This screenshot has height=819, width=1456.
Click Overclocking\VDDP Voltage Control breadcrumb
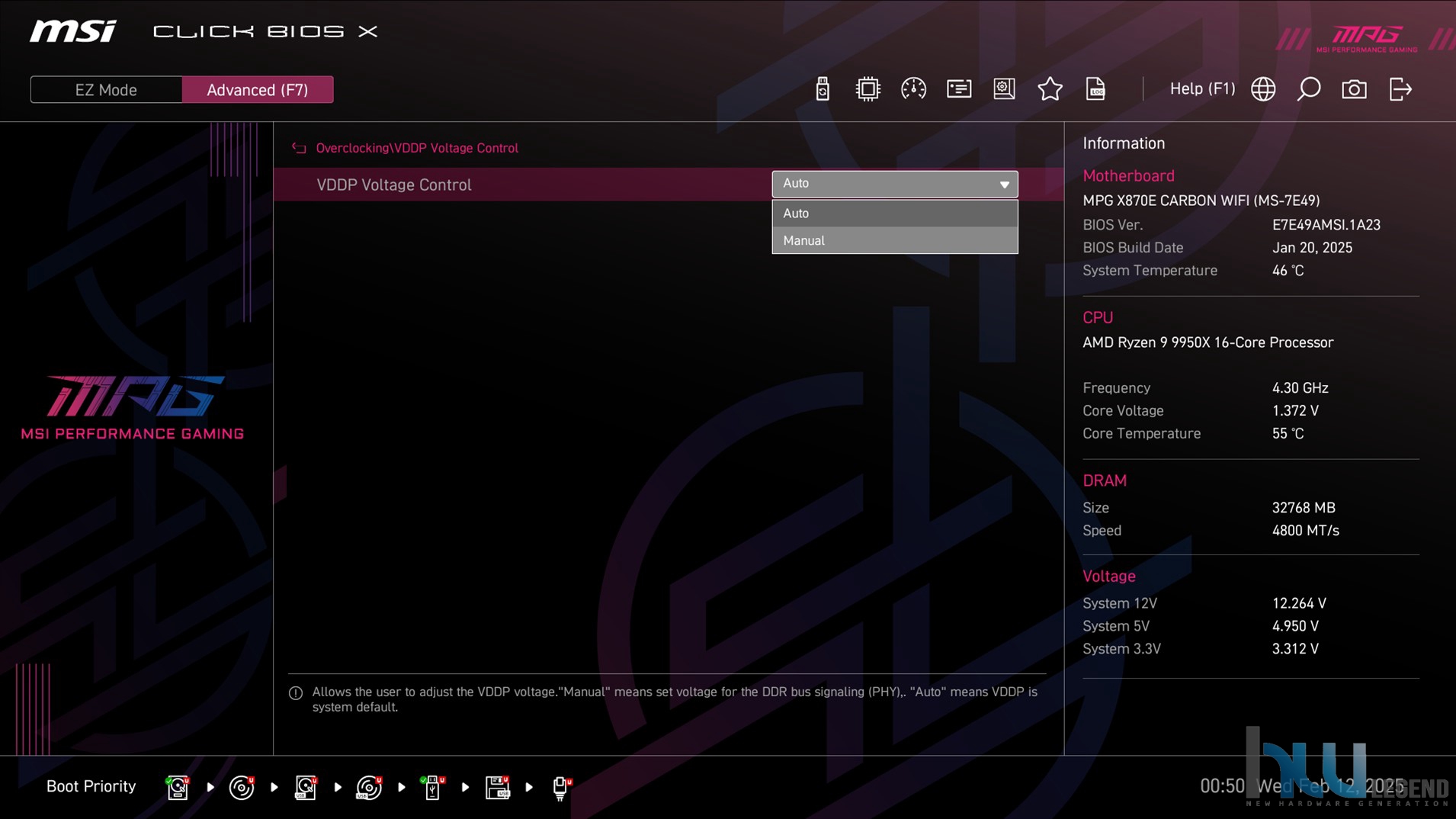[x=417, y=148]
